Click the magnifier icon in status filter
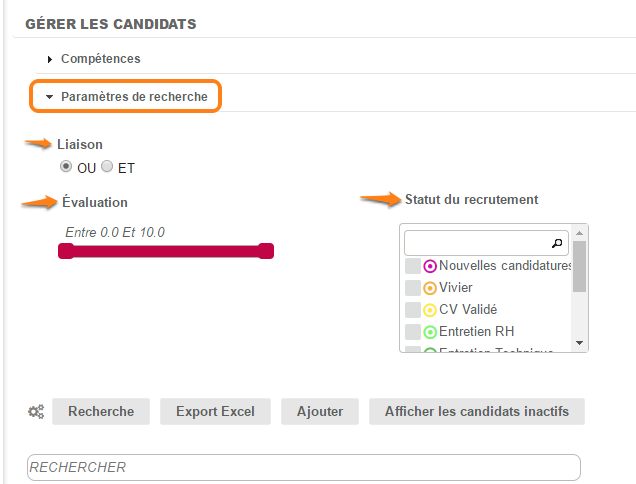 (x=557, y=243)
